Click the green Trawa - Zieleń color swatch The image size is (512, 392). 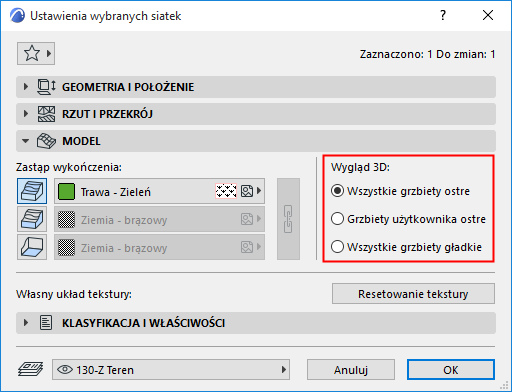coord(66,192)
